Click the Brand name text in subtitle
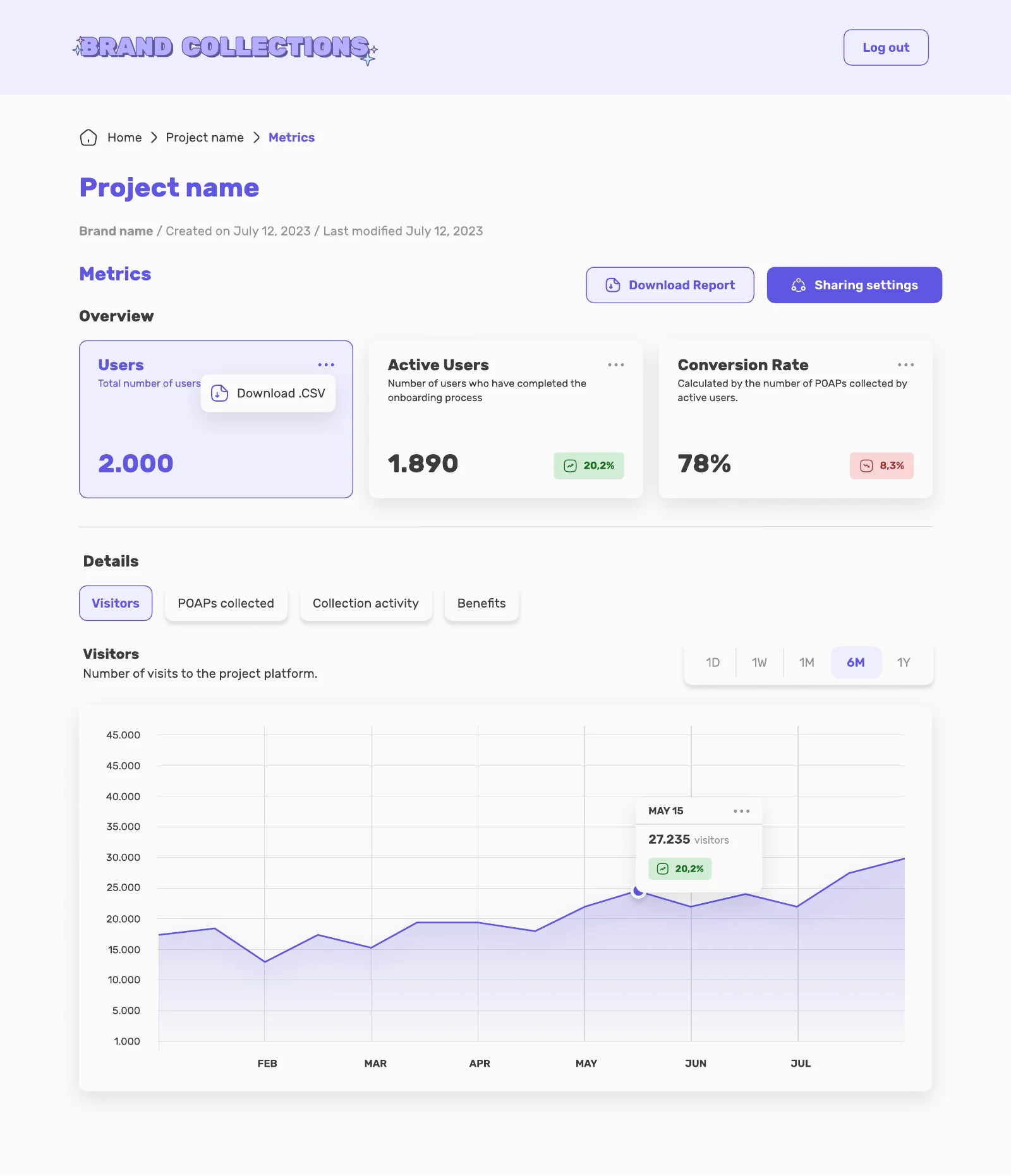This screenshot has width=1011, height=1176. (116, 231)
